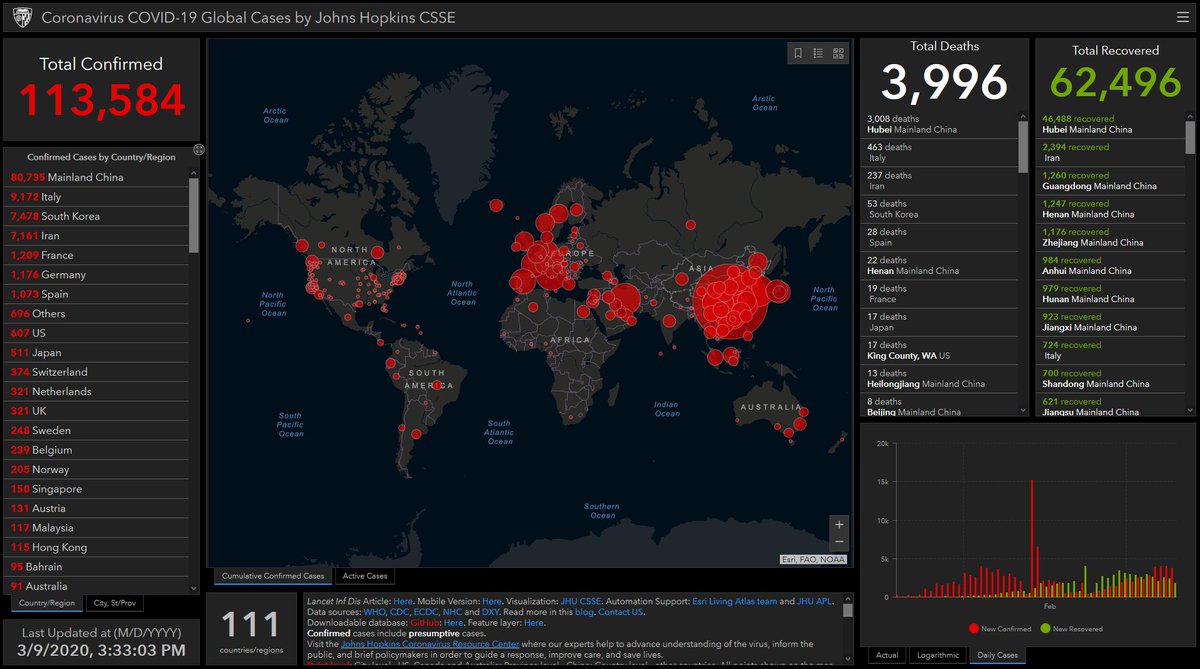The height and width of the screenshot is (669, 1200).
Task: Select South Korea in the confirmed list
Action: [97, 216]
